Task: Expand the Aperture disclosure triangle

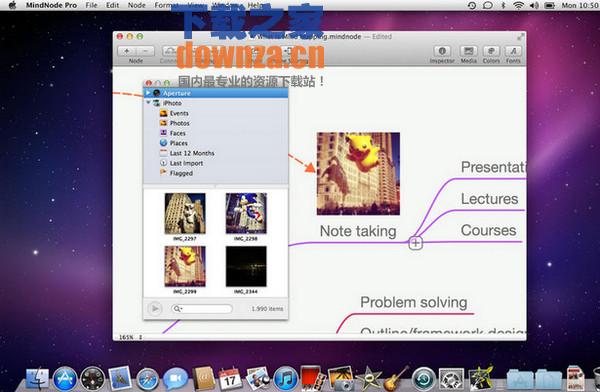Action: tap(148, 93)
